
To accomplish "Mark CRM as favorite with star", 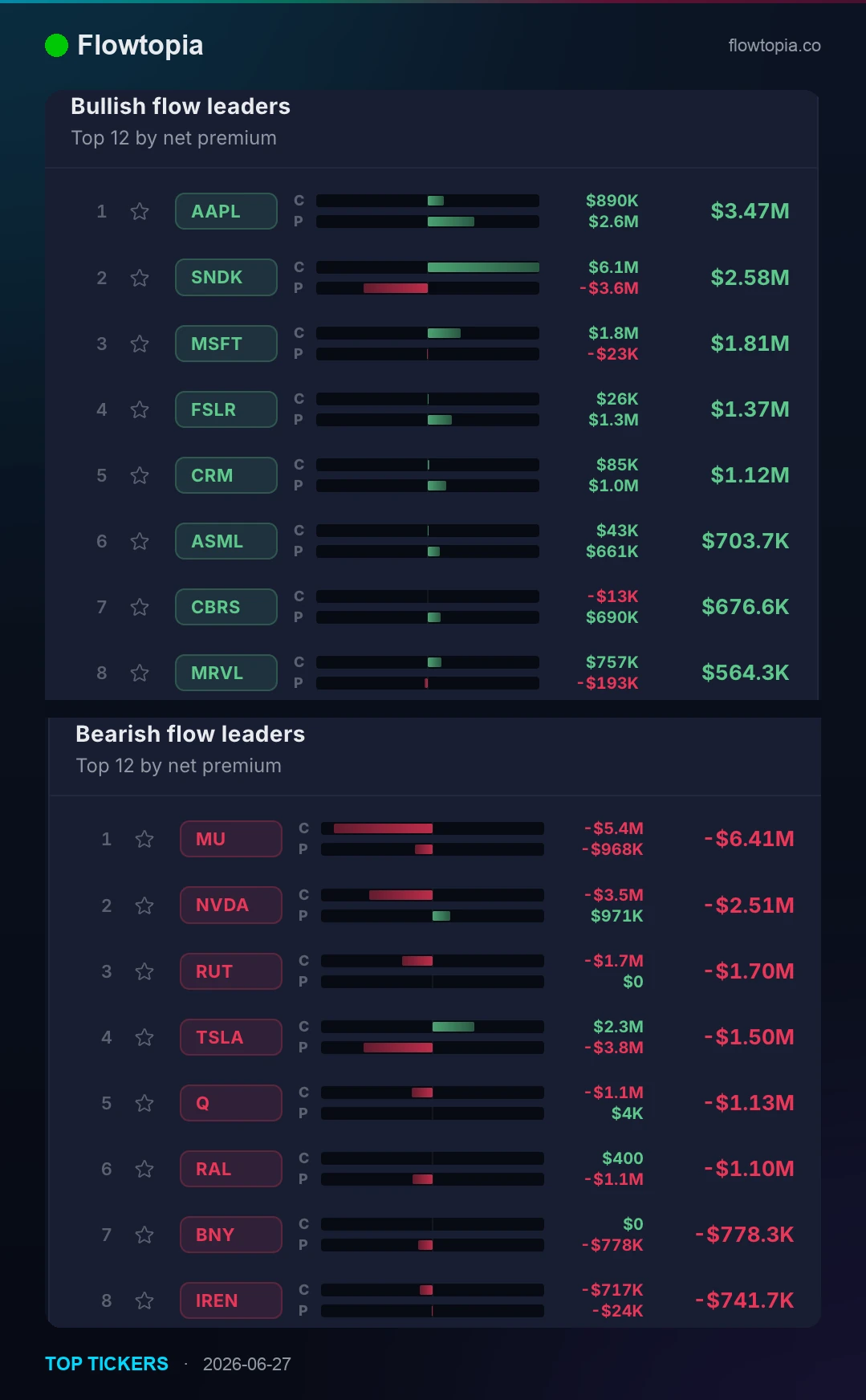I will point(140,475).
